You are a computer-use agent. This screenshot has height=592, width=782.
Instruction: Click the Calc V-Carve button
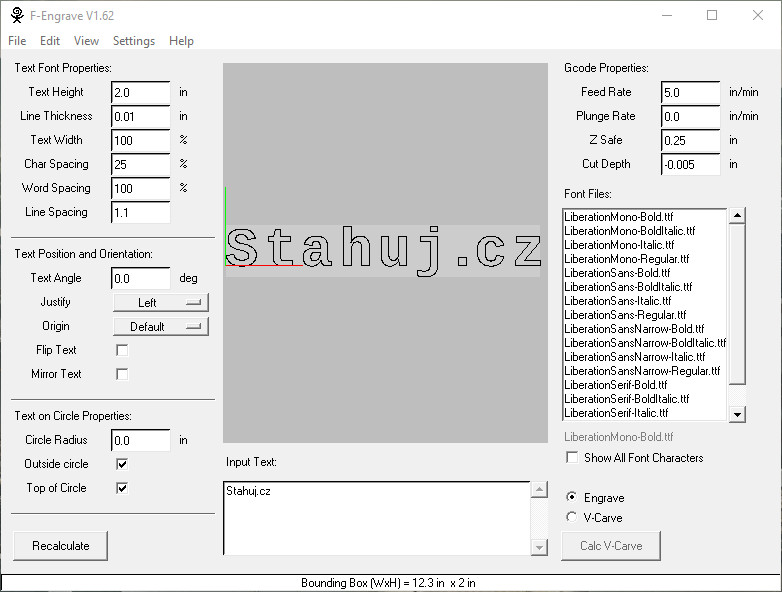[x=611, y=546]
